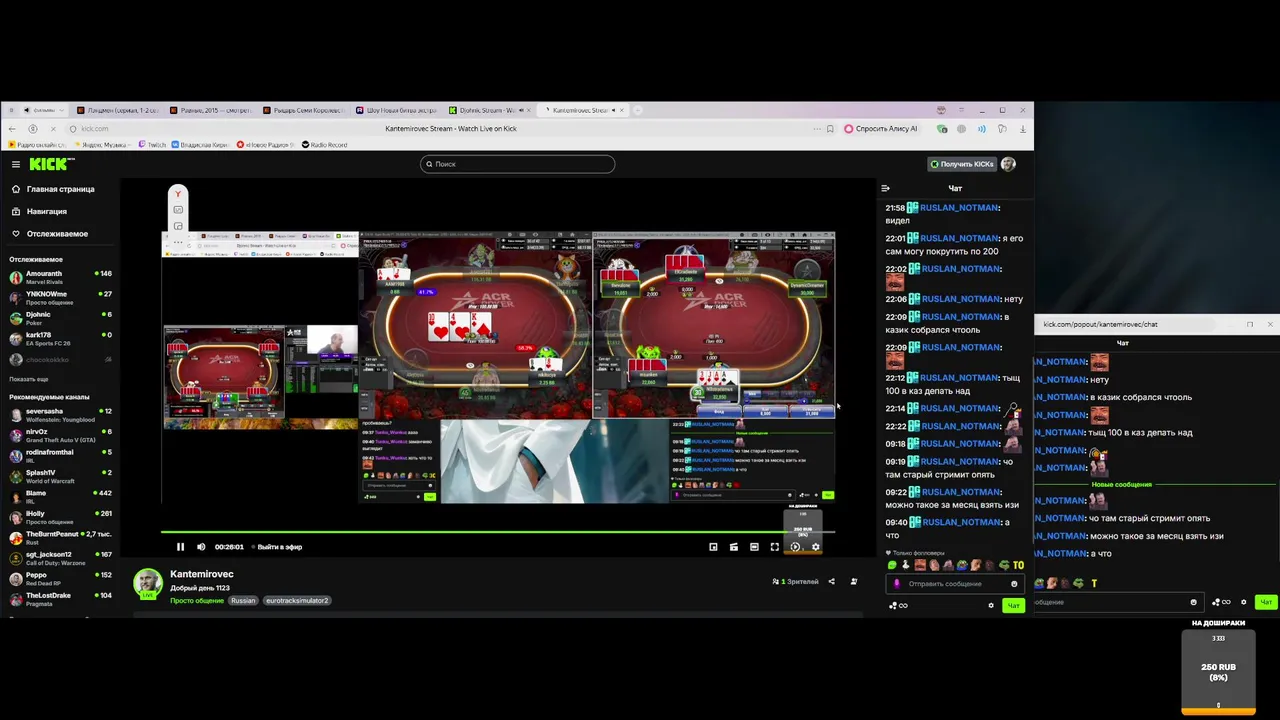1280x720 pixels.
Task: Jump to live with Выйти в эфир
Action: pyautogui.click(x=276, y=547)
